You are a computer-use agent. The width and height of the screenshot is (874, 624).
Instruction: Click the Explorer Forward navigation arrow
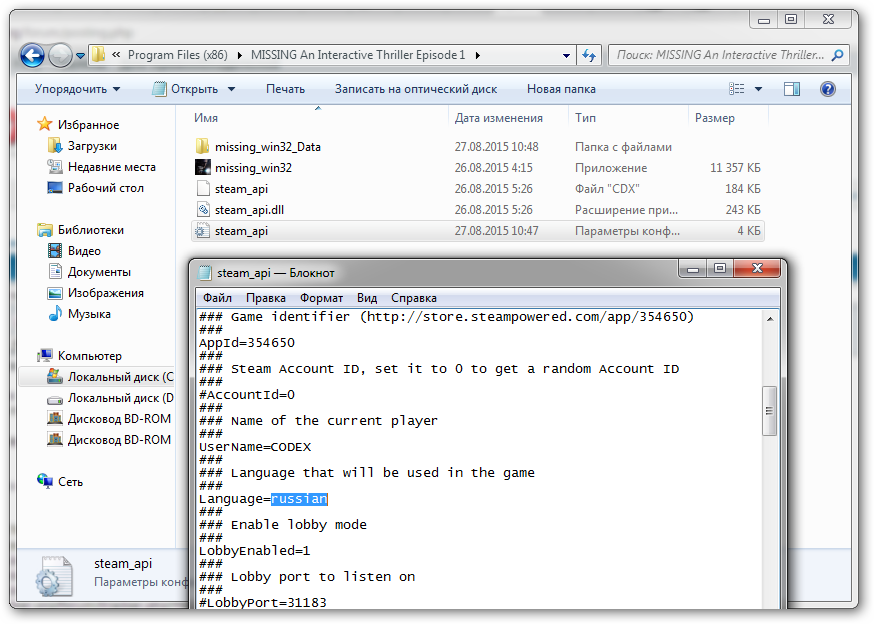[x=60, y=55]
